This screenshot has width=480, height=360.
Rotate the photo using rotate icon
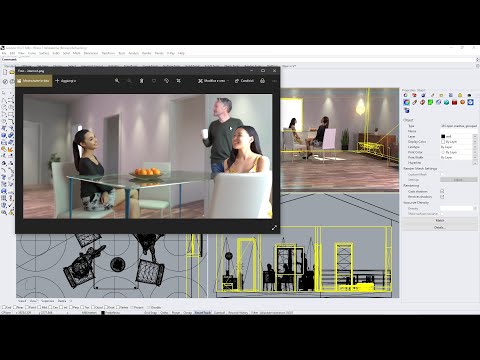(x=166, y=81)
